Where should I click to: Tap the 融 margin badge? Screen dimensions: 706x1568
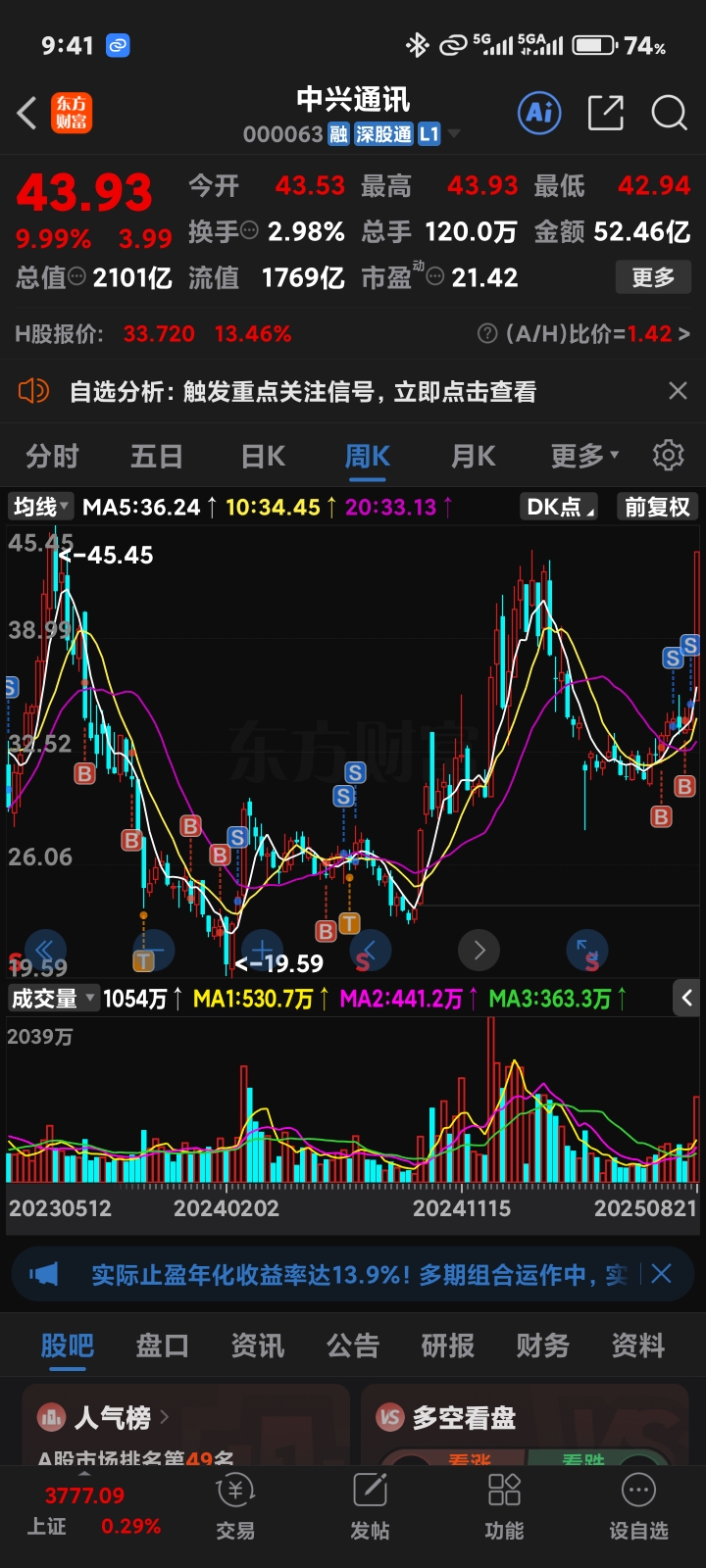coord(338,134)
